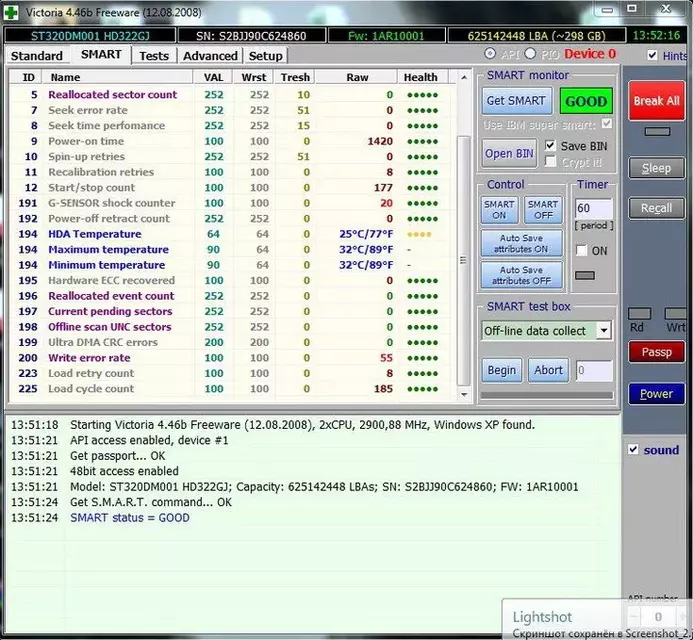Click the Recall button
Image resolution: width=693 pixels, height=640 pixels.
(x=656, y=208)
